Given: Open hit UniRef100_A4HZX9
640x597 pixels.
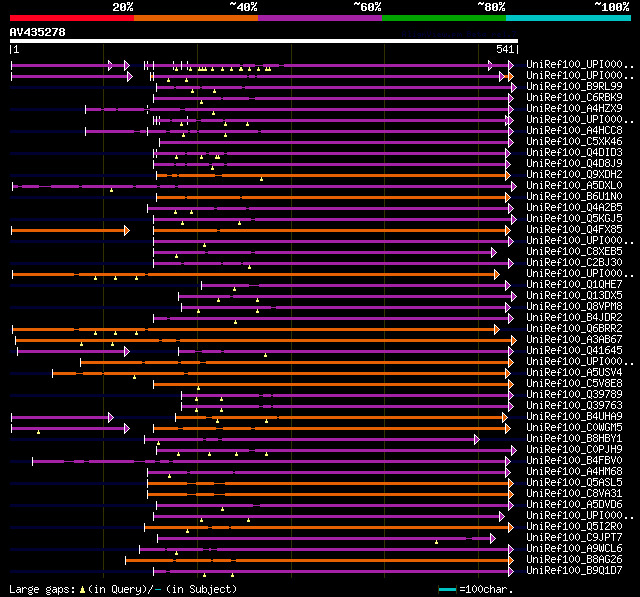Looking at the screenshot, I should point(574,109).
